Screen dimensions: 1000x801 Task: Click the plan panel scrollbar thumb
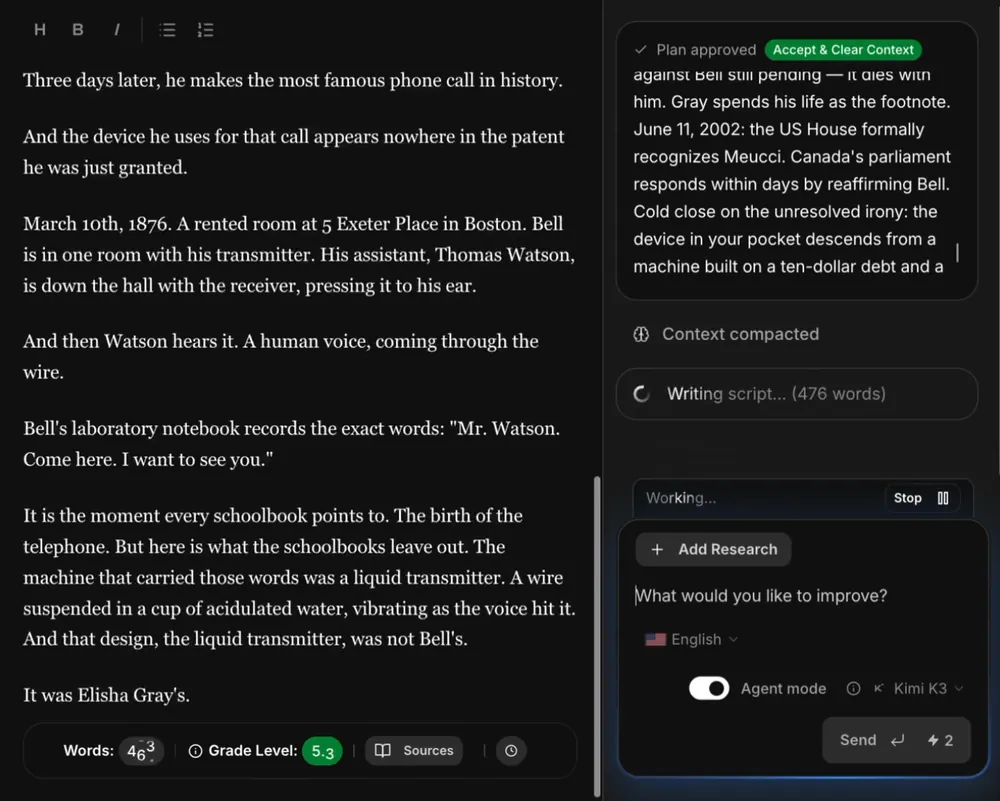[957, 253]
